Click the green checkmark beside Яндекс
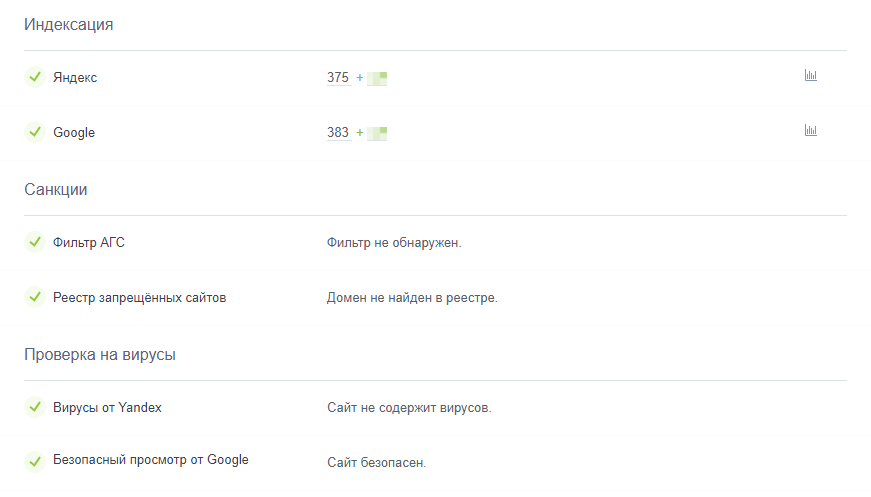The width and height of the screenshot is (871, 497). (x=34, y=77)
